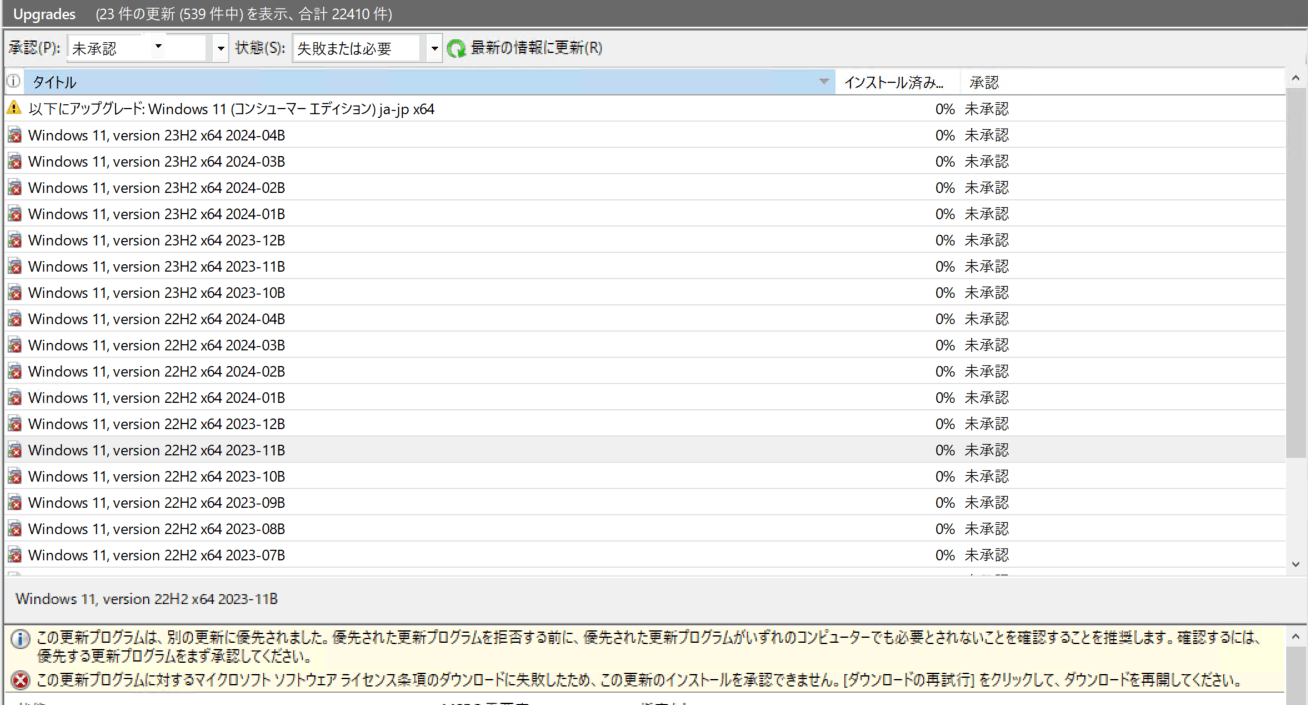Click the license terms download failed error message
This screenshot has width=1308, height=705.
pos(639,681)
